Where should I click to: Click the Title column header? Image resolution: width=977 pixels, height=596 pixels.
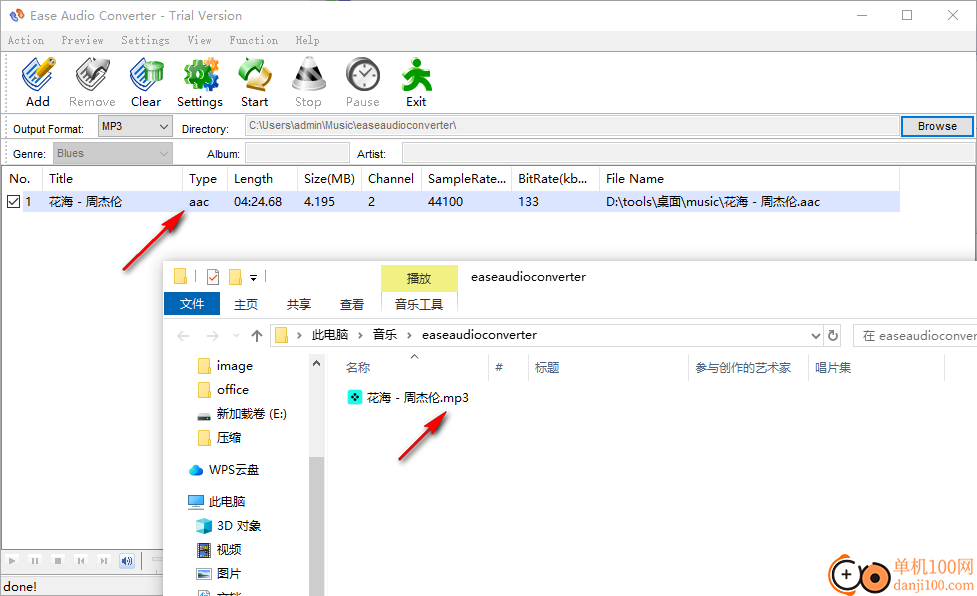(x=112, y=179)
